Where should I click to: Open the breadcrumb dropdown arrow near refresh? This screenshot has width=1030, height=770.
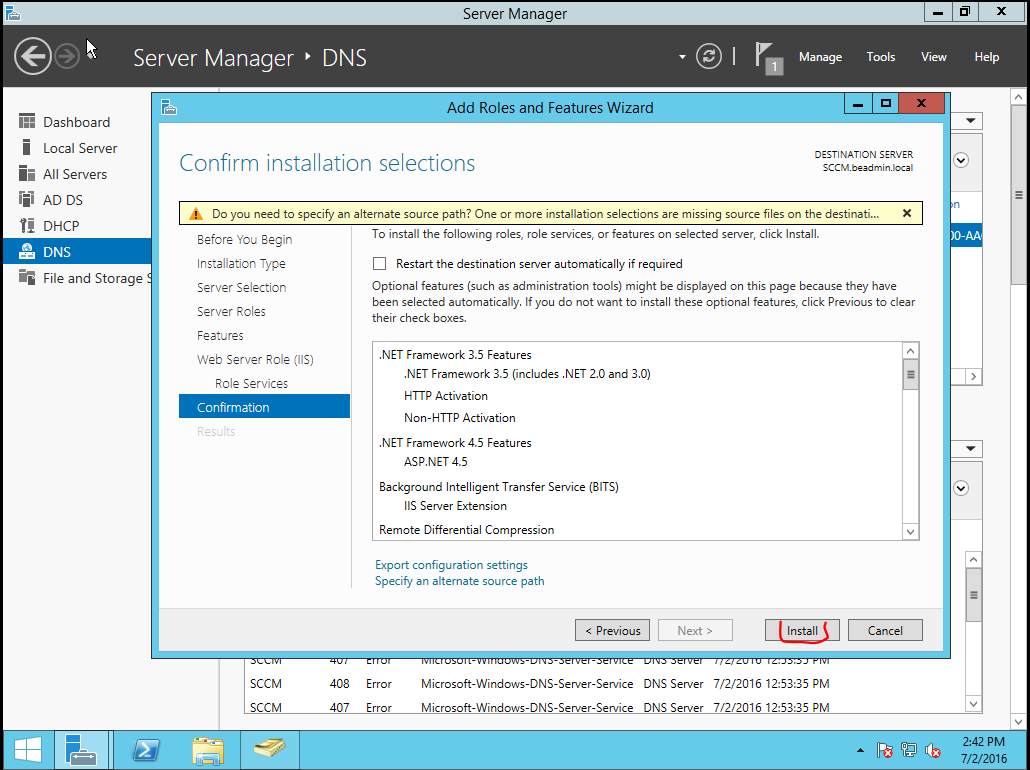pyautogui.click(x=682, y=57)
